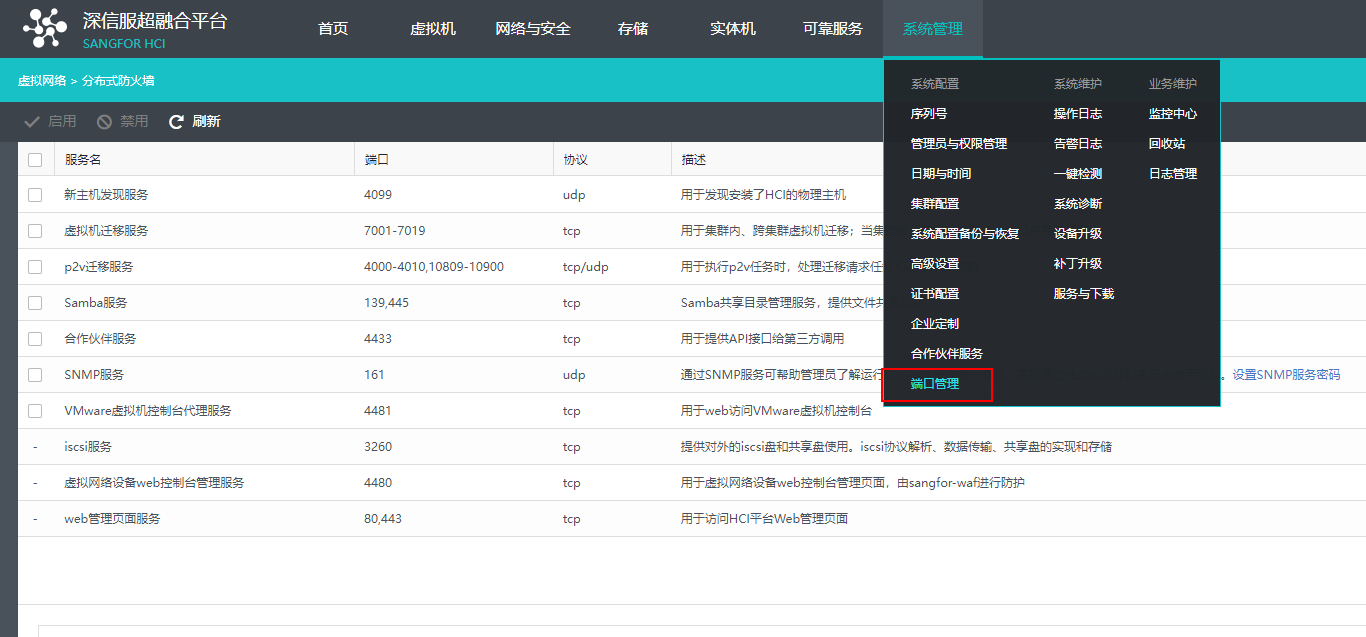Image resolution: width=1366 pixels, height=637 pixels.
Task: Click the disable (禁用) icon
Action: point(103,121)
